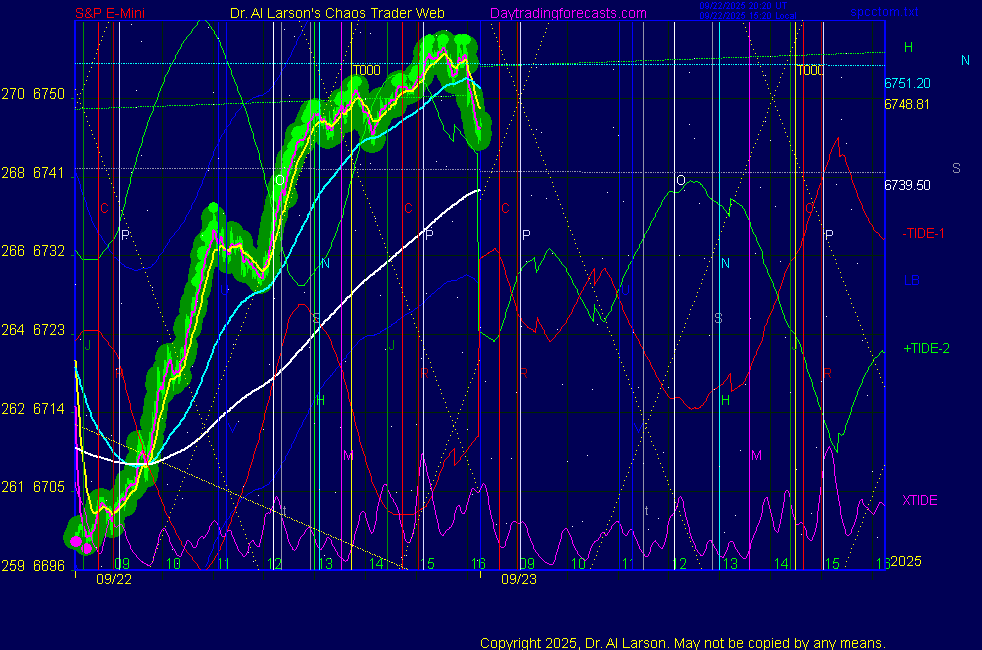Select the blue LB legend label
Screen dimensions: 982x650
point(911,280)
